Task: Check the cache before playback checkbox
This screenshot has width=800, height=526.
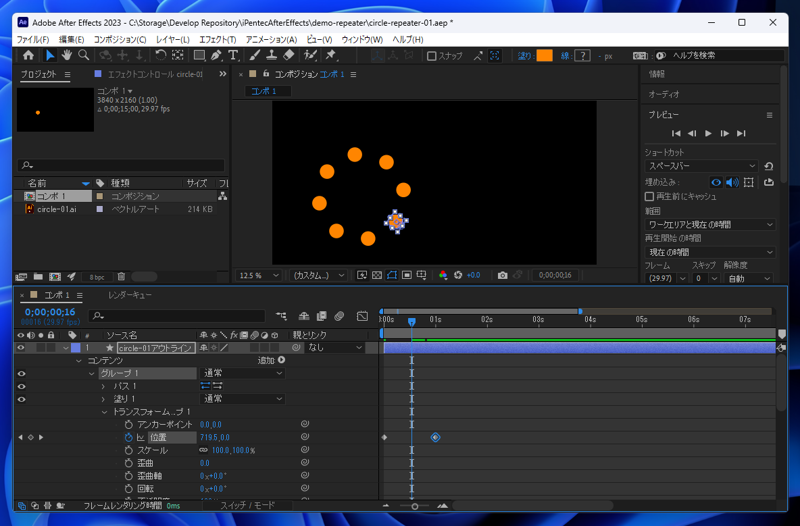Action: 650,197
